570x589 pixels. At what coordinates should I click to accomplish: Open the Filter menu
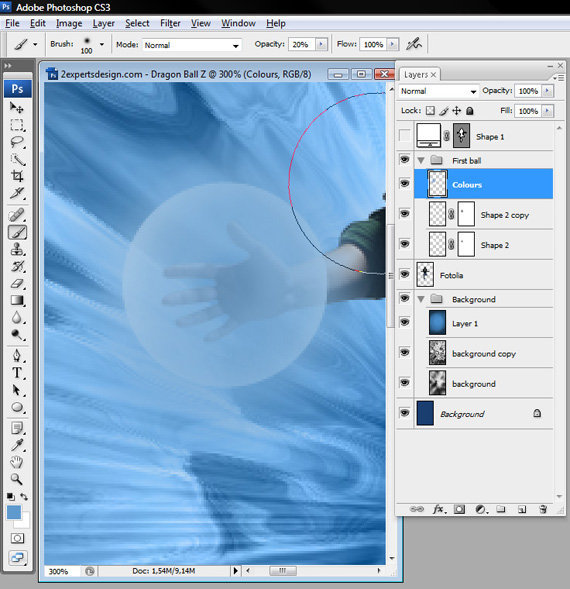click(x=170, y=23)
